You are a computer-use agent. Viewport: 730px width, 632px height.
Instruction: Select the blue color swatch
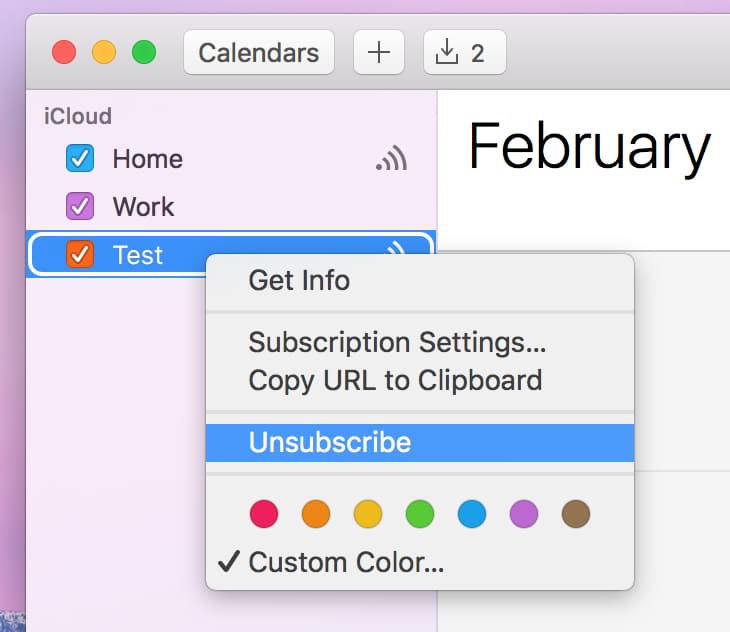(472, 514)
